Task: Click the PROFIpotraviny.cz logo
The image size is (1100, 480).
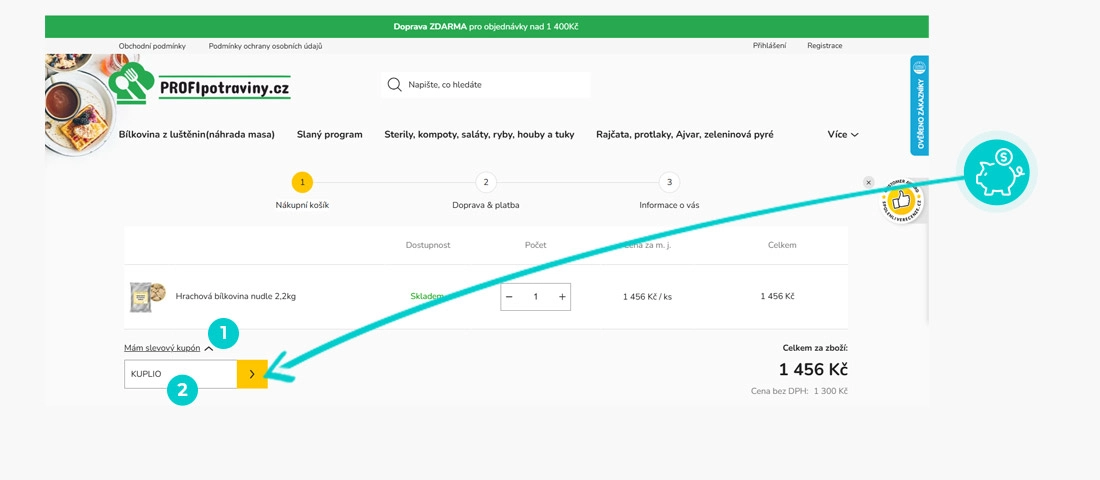Action: coord(199,83)
